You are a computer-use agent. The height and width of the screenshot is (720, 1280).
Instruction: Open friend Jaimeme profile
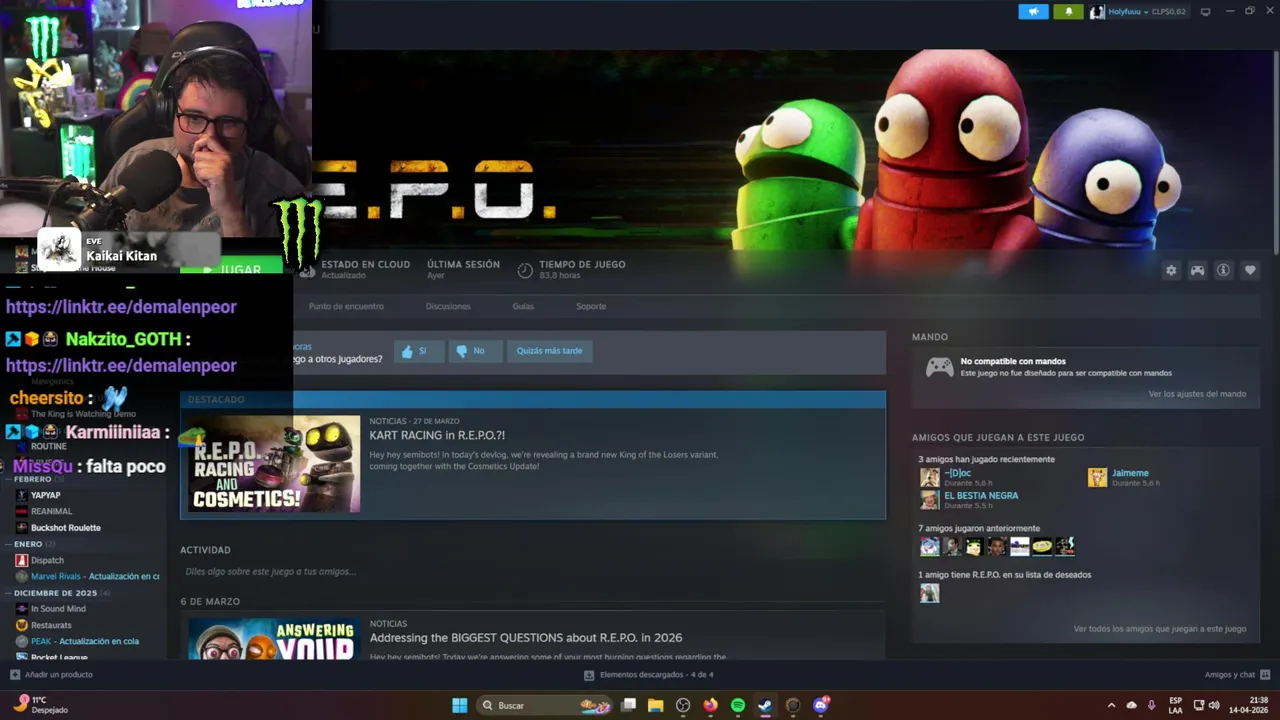coord(1130,473)
